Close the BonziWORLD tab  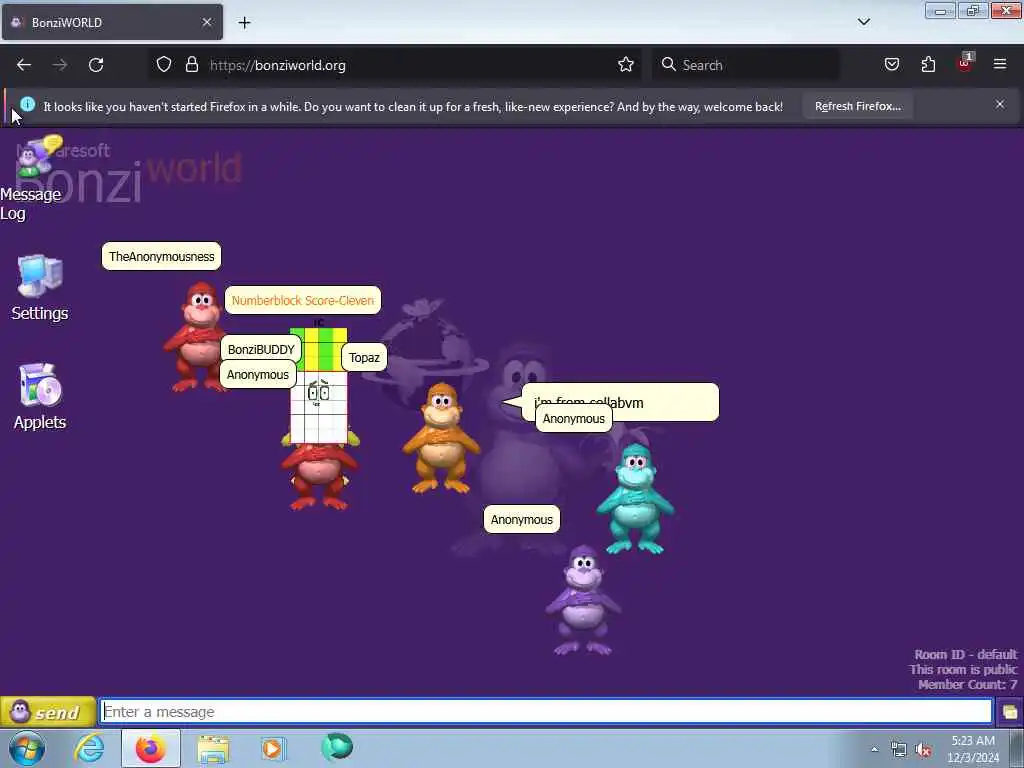[x=206, y=22]
